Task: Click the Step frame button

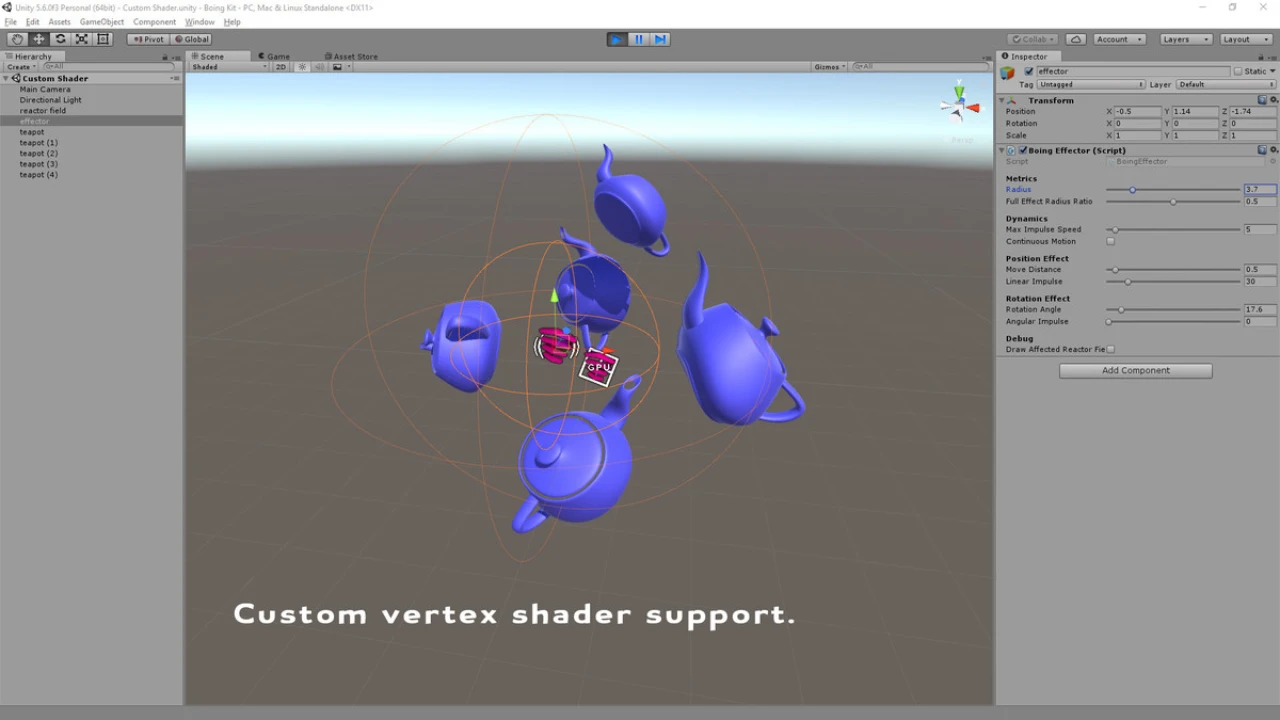Action: coord(660,39)
